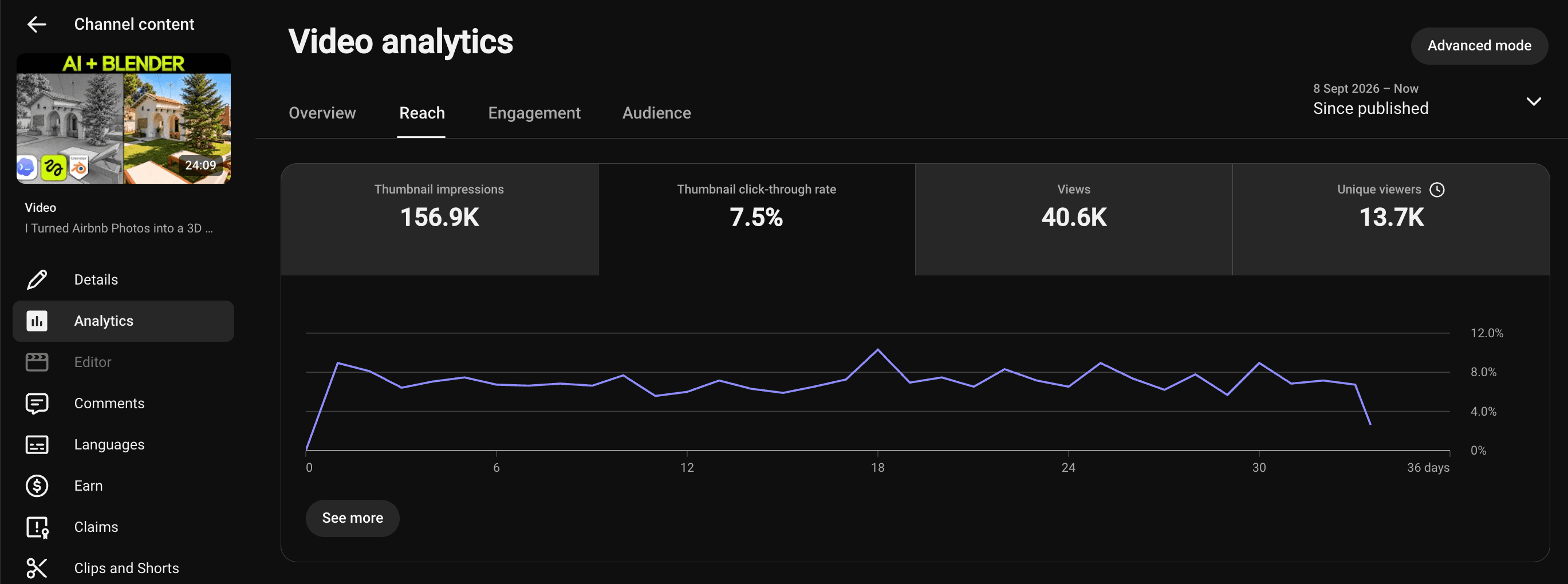
Task: Click the 12.0% y-axis label
Action: pyautogui.click(x=1487, y=333)
